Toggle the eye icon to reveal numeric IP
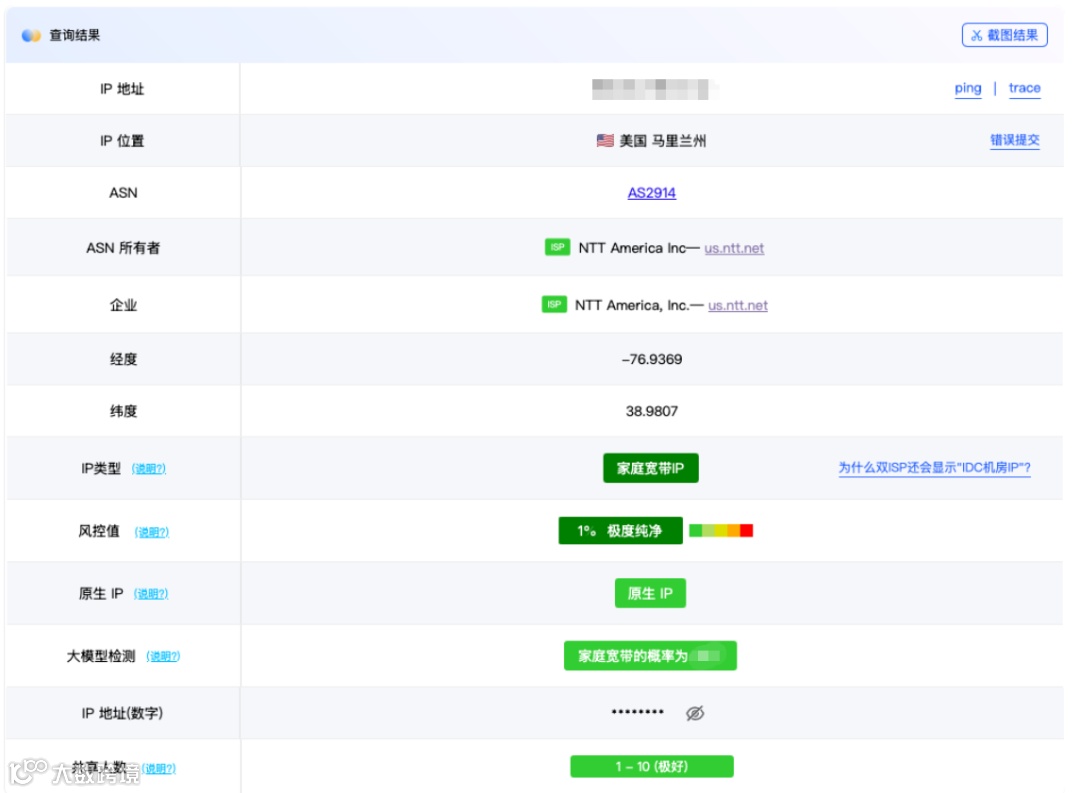This screenshot has width=1080, height=793. pos(695,713)
